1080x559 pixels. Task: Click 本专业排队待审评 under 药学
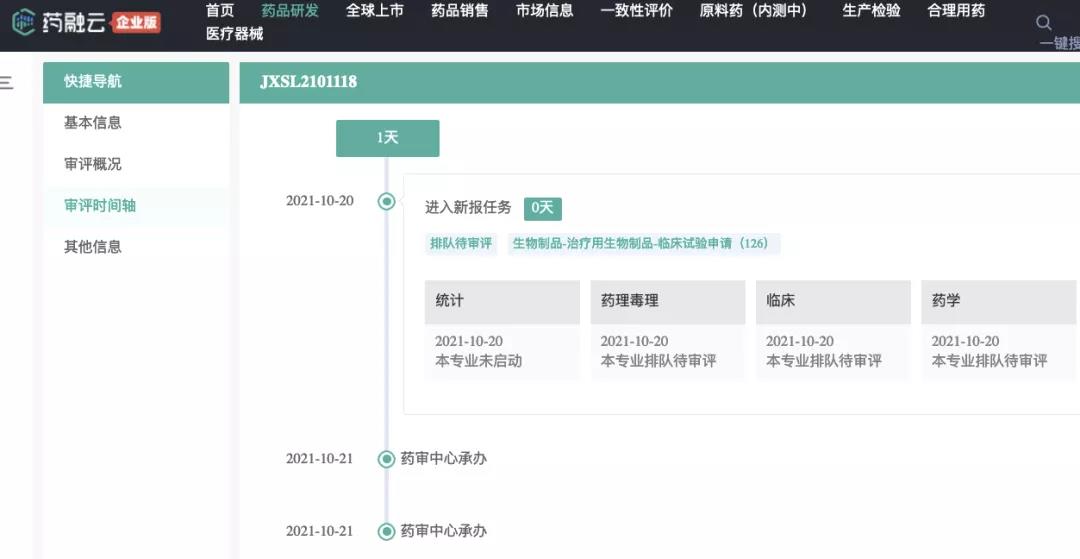coord(989,361)
